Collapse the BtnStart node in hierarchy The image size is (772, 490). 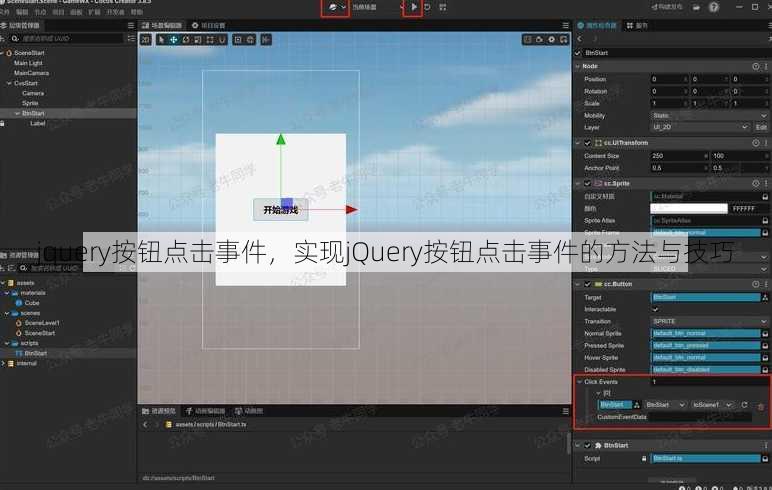[17, 113]
